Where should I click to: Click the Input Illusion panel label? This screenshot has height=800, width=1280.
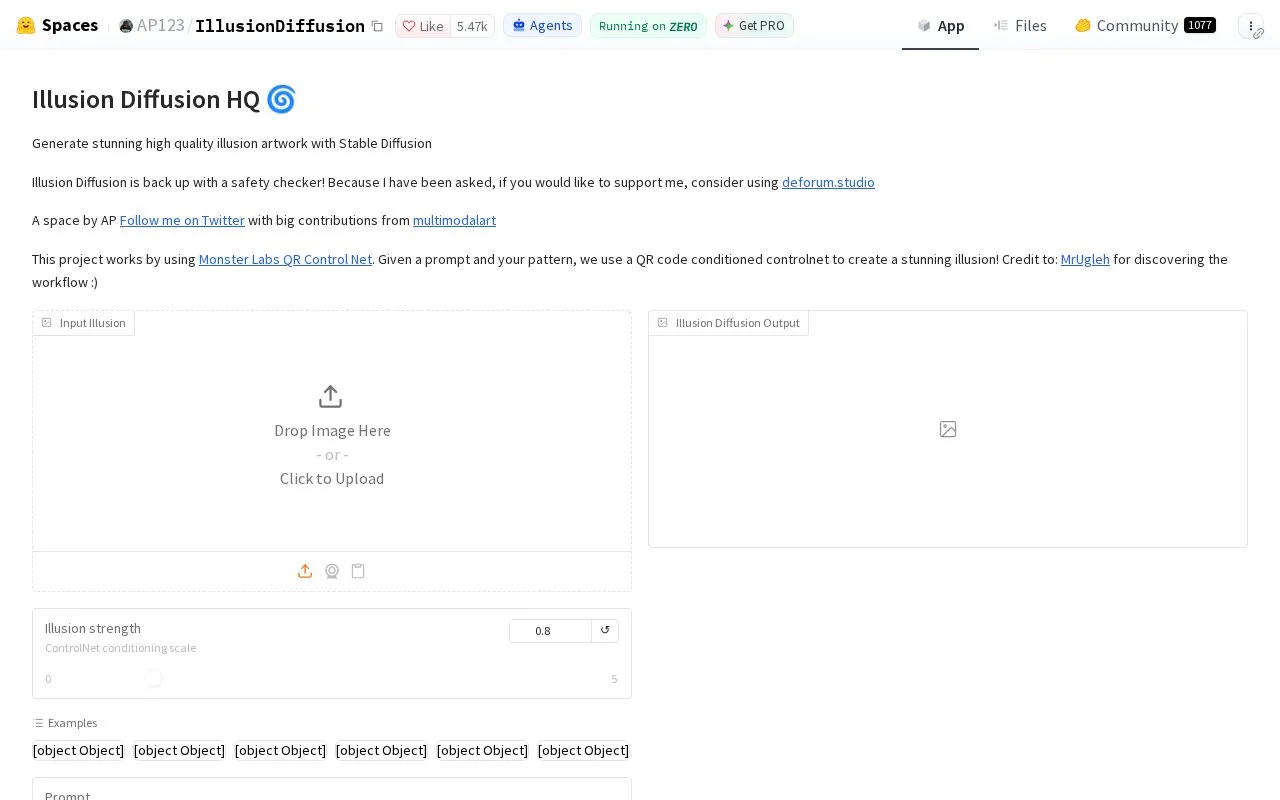click(x=84, y=323)
